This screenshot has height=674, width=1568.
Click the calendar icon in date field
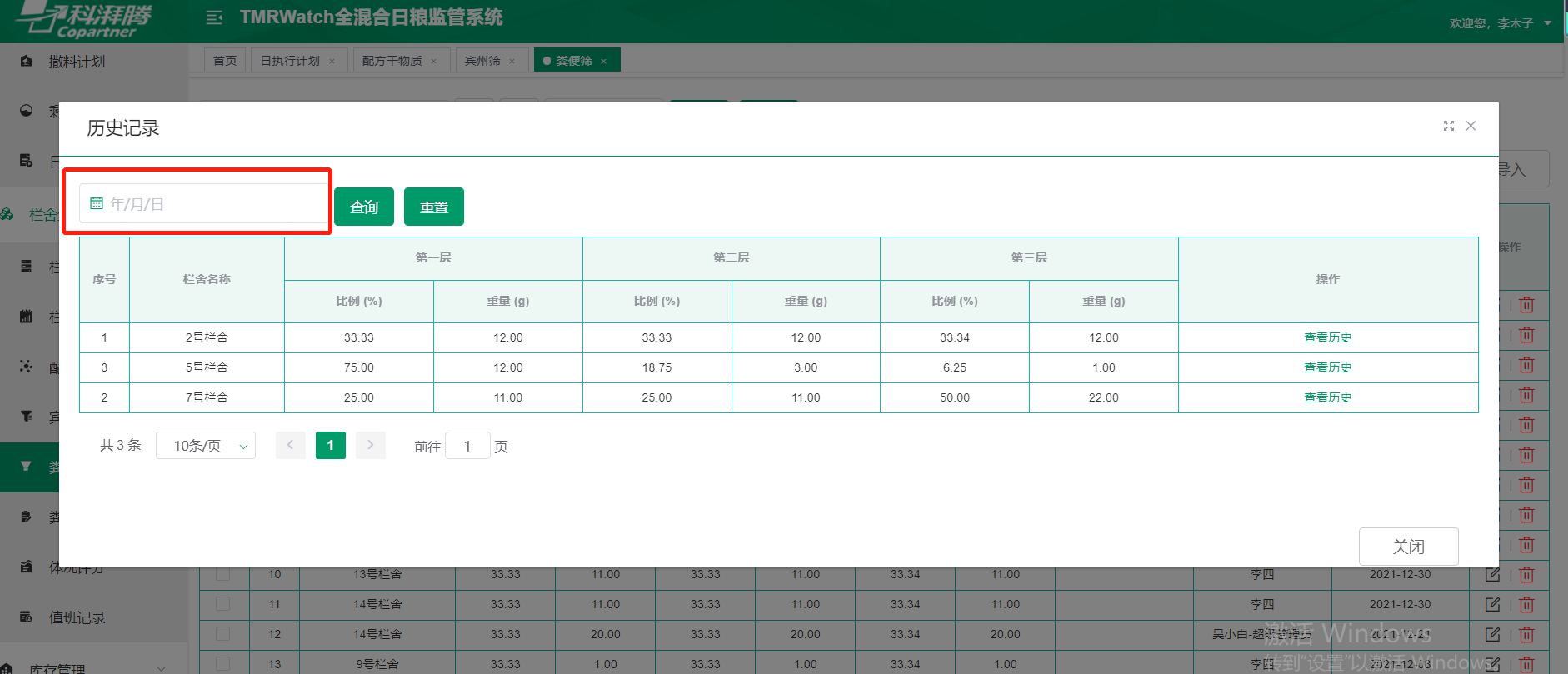coord(97,203)
